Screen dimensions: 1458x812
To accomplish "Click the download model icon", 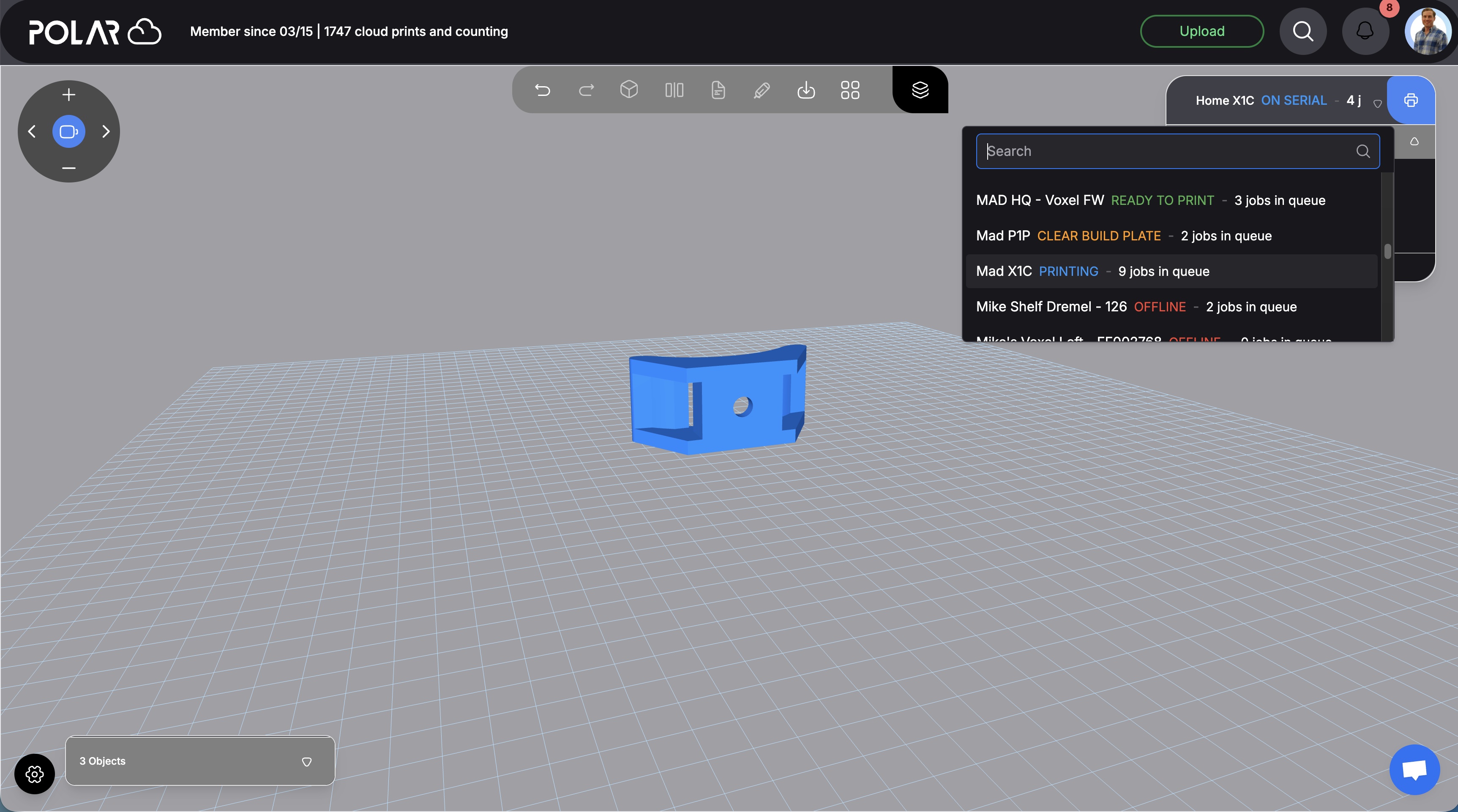I will 805,90.
